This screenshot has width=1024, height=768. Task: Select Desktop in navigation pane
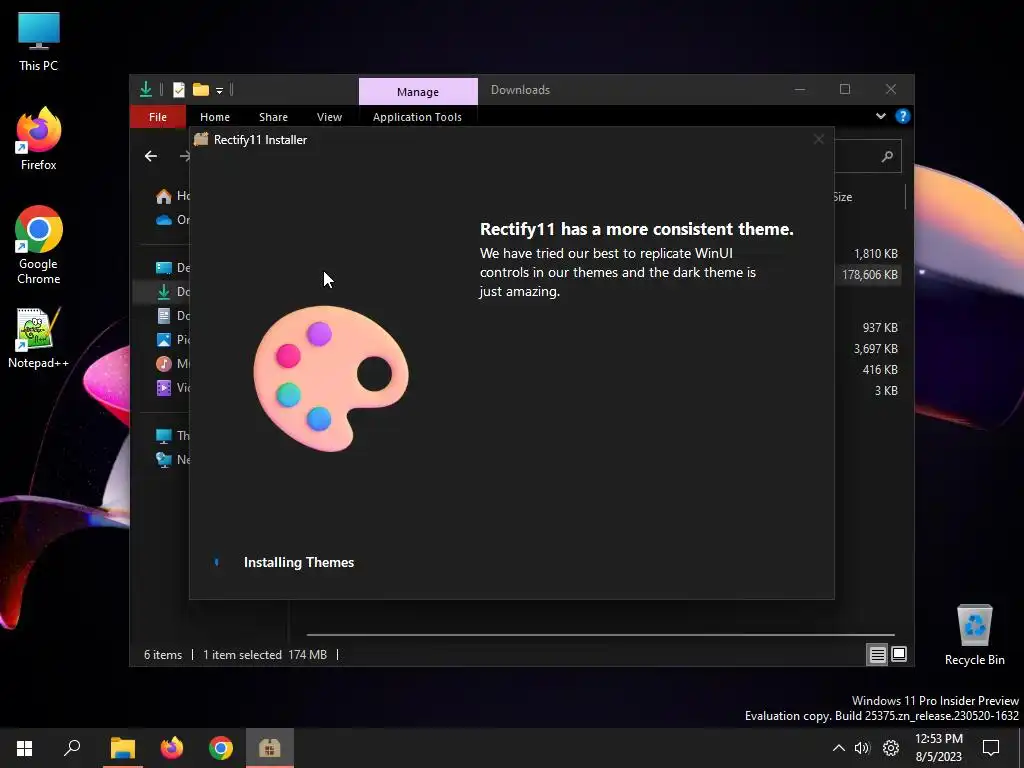point(172,267)
